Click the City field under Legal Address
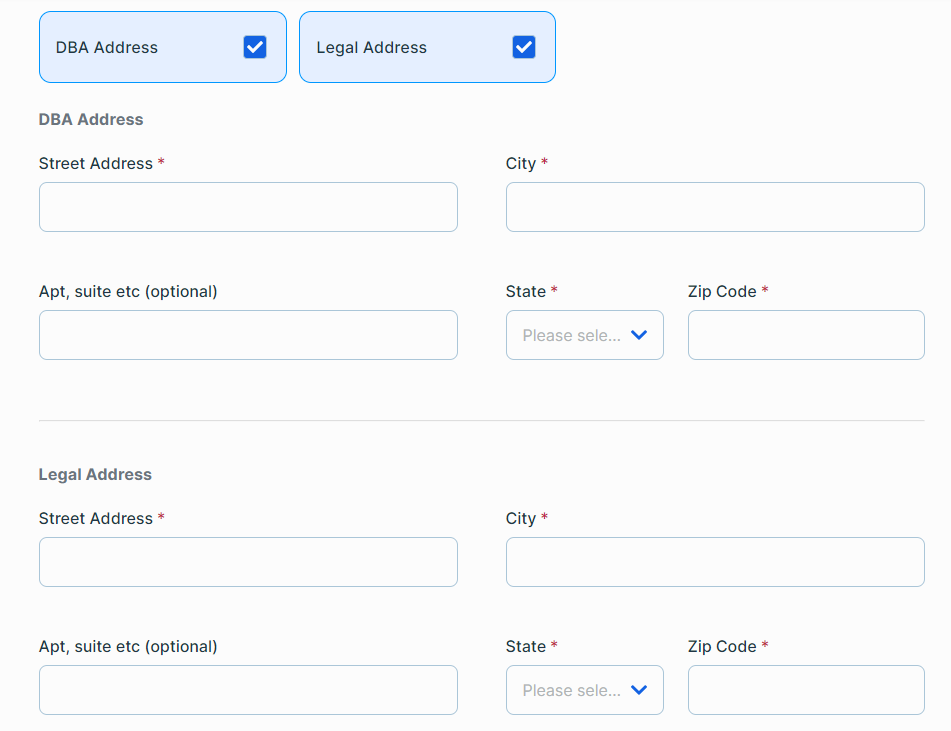This screenshot has width=951, height=731. click(715, 562)
